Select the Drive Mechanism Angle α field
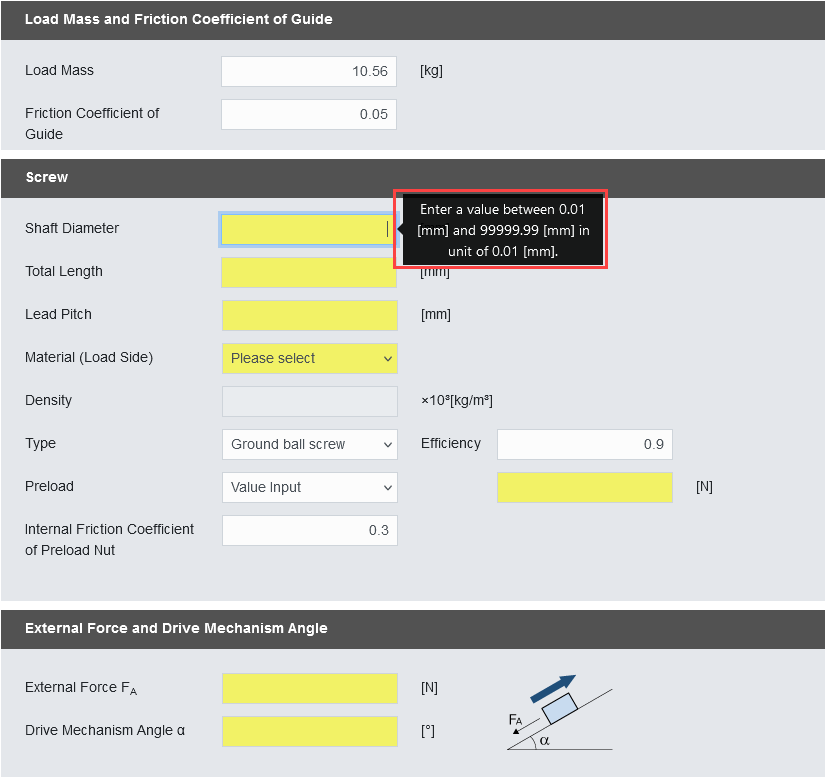Viewport: 825px width, 780px height. tap(309, 731)
